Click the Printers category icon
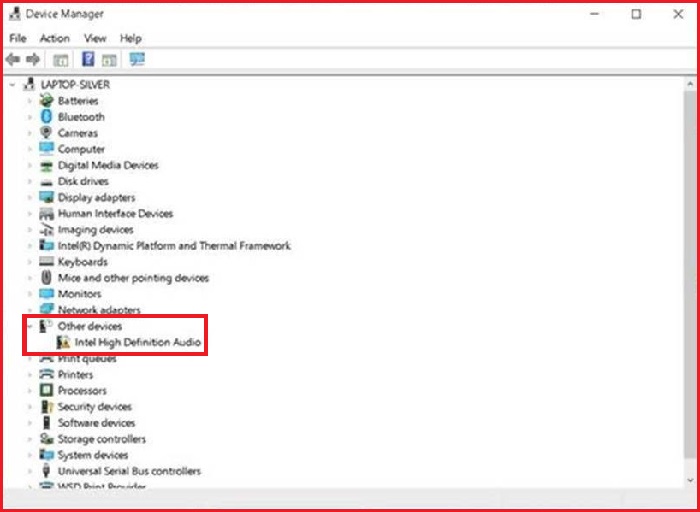Screen dimensions: 700x512 (x=46, y=374)
